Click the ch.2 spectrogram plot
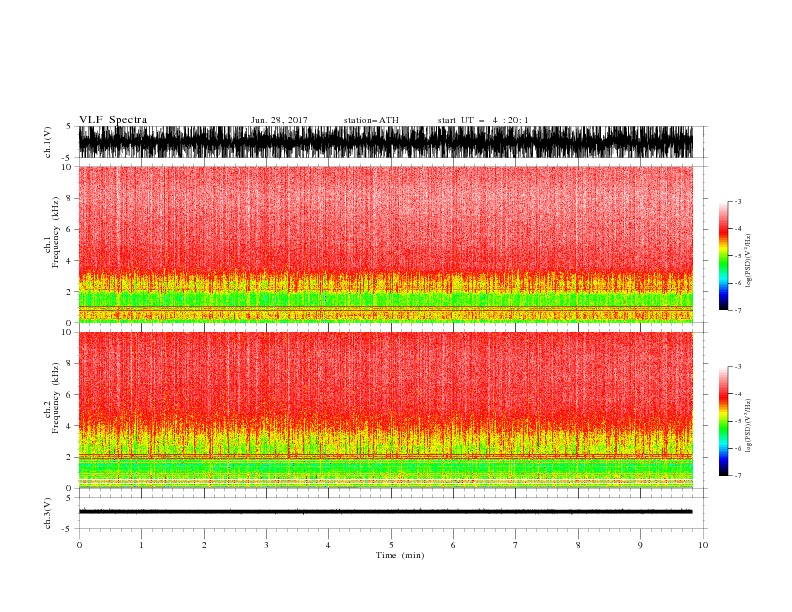The width and height of the screenshot is (792, 612). point(386,410)
